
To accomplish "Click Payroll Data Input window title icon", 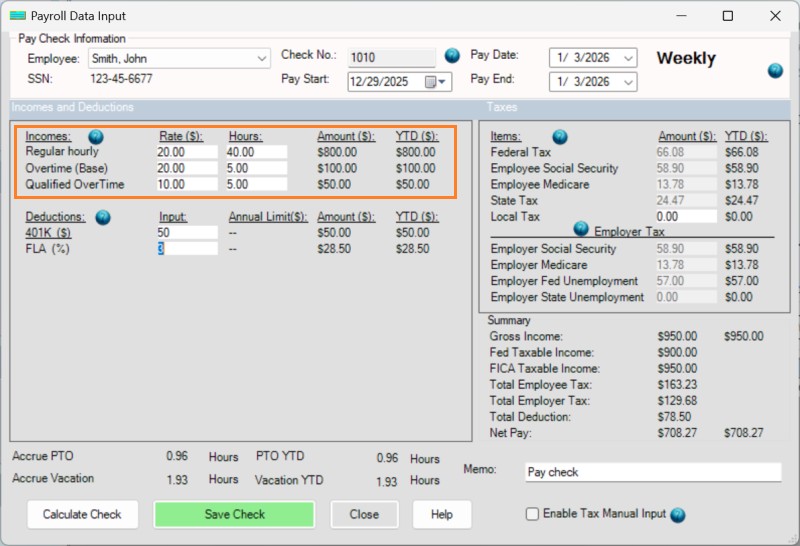I will tap(18, 16).
